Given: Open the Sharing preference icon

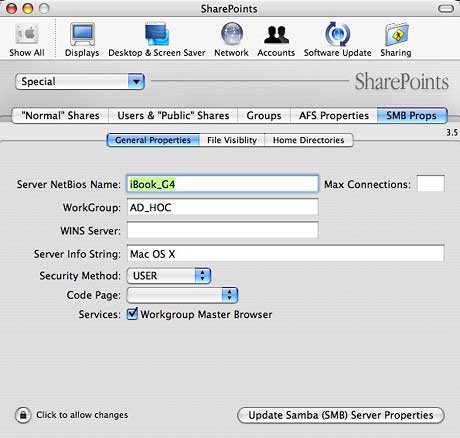Looking at the screenshot, I should (396, 39).
